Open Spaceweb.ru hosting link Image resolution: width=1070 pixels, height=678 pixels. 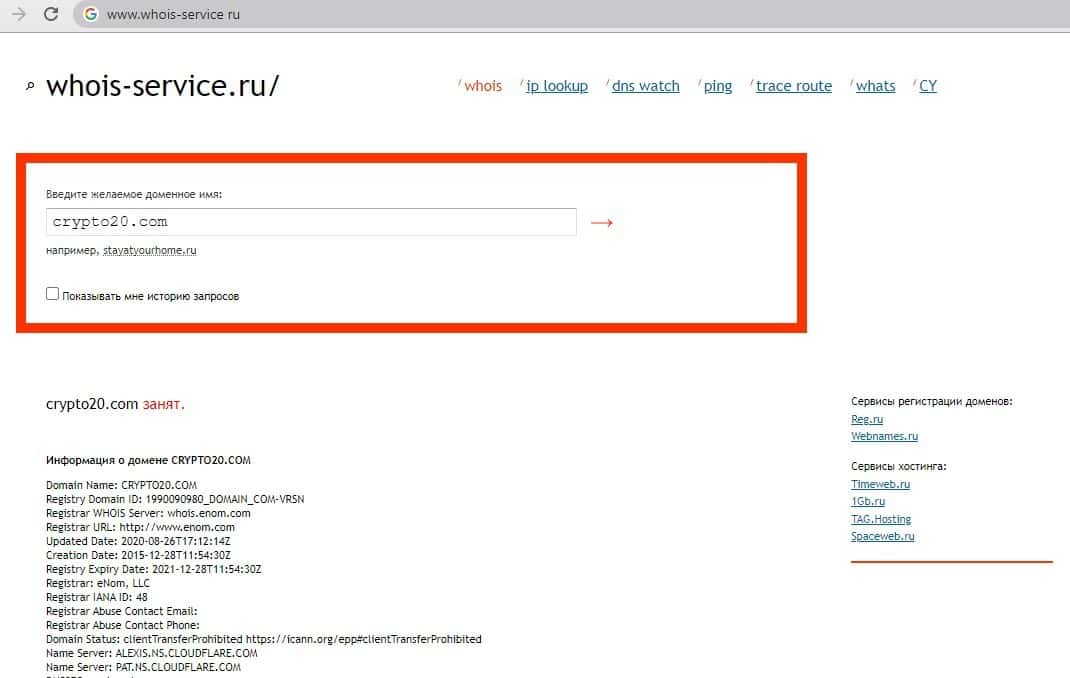(x=882, y=536)
